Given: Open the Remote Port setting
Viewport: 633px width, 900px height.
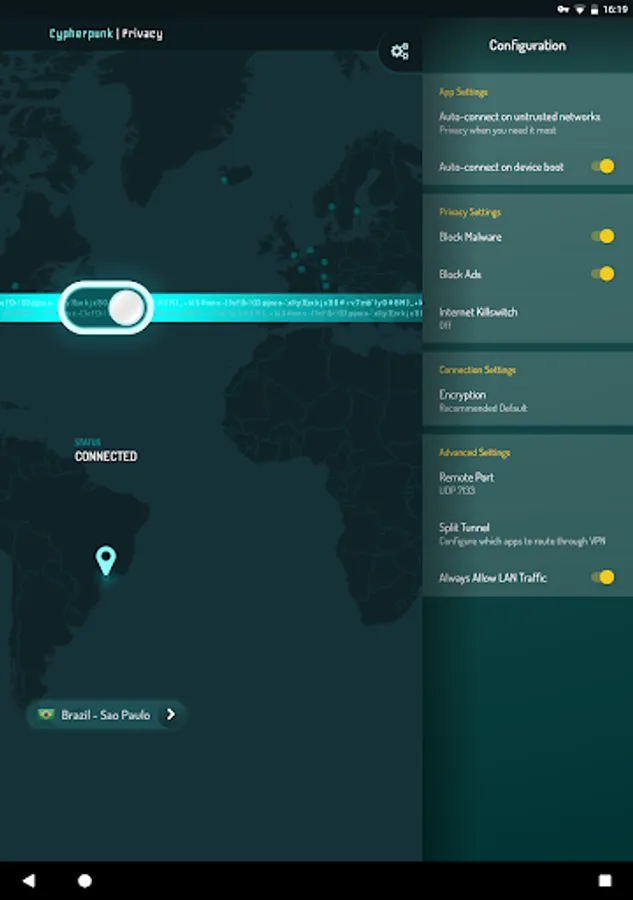Looking at the screenshot, I should (527, 483).
